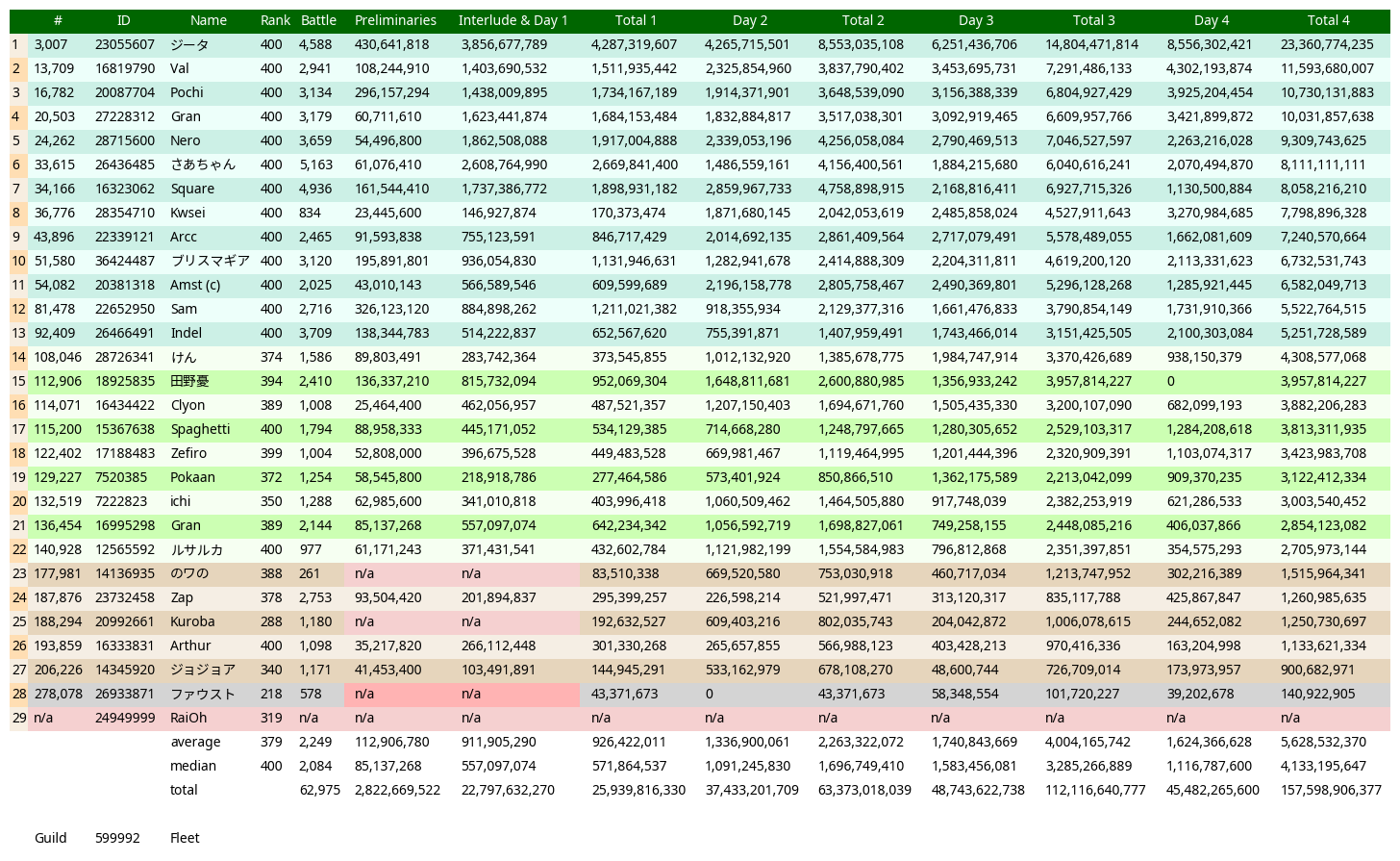Viewport: 1400px width, 861px height.
Task: Click the guild ID "599992"
Action: click(117, 838)
